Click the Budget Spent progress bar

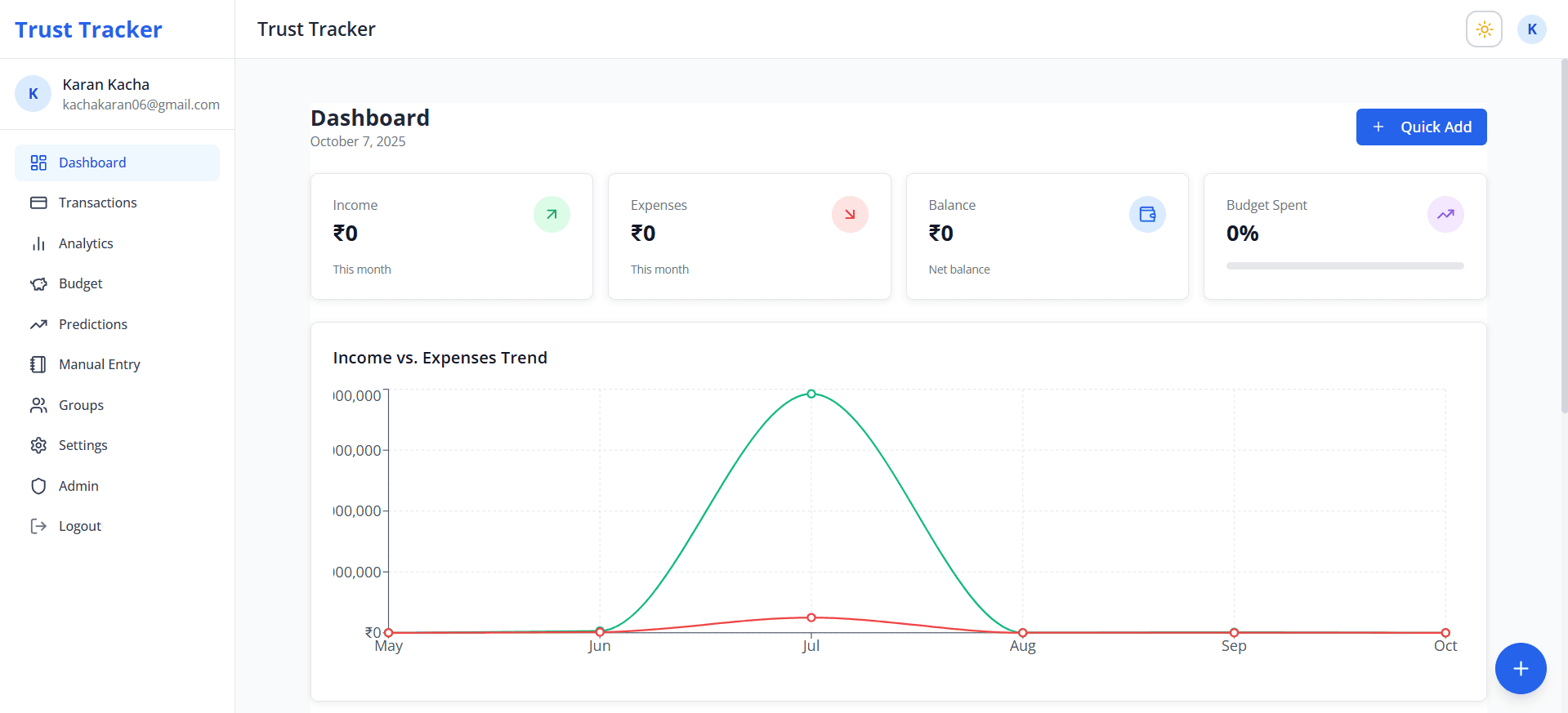1345,265
